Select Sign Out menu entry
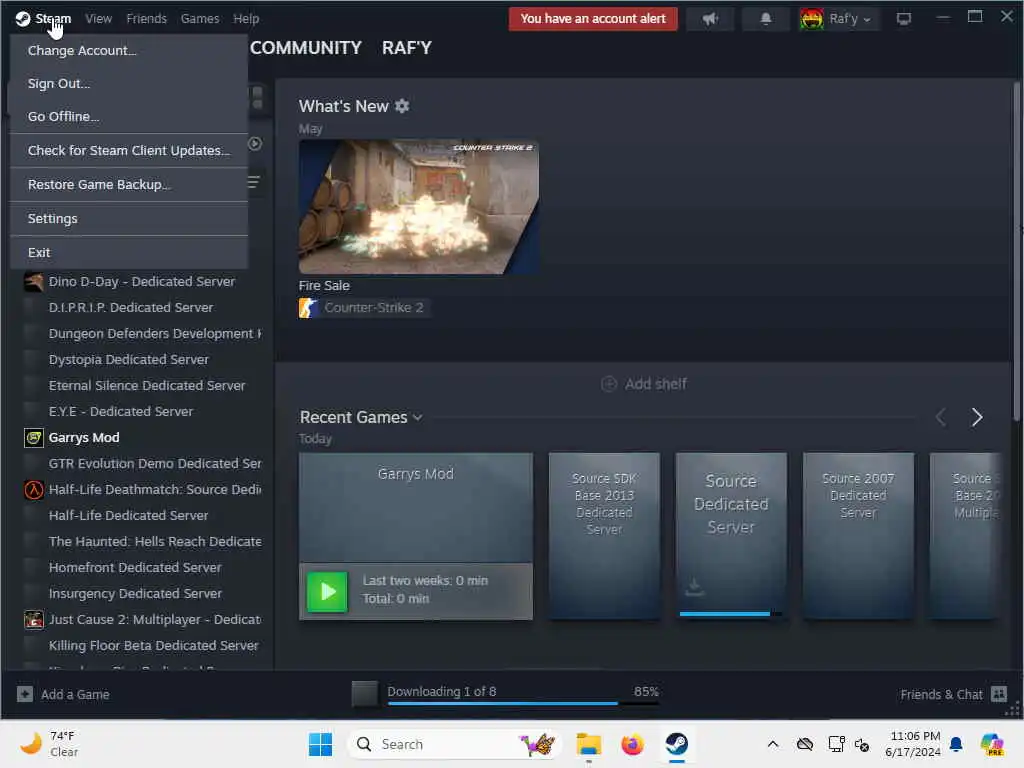 (x=129, y=83)
